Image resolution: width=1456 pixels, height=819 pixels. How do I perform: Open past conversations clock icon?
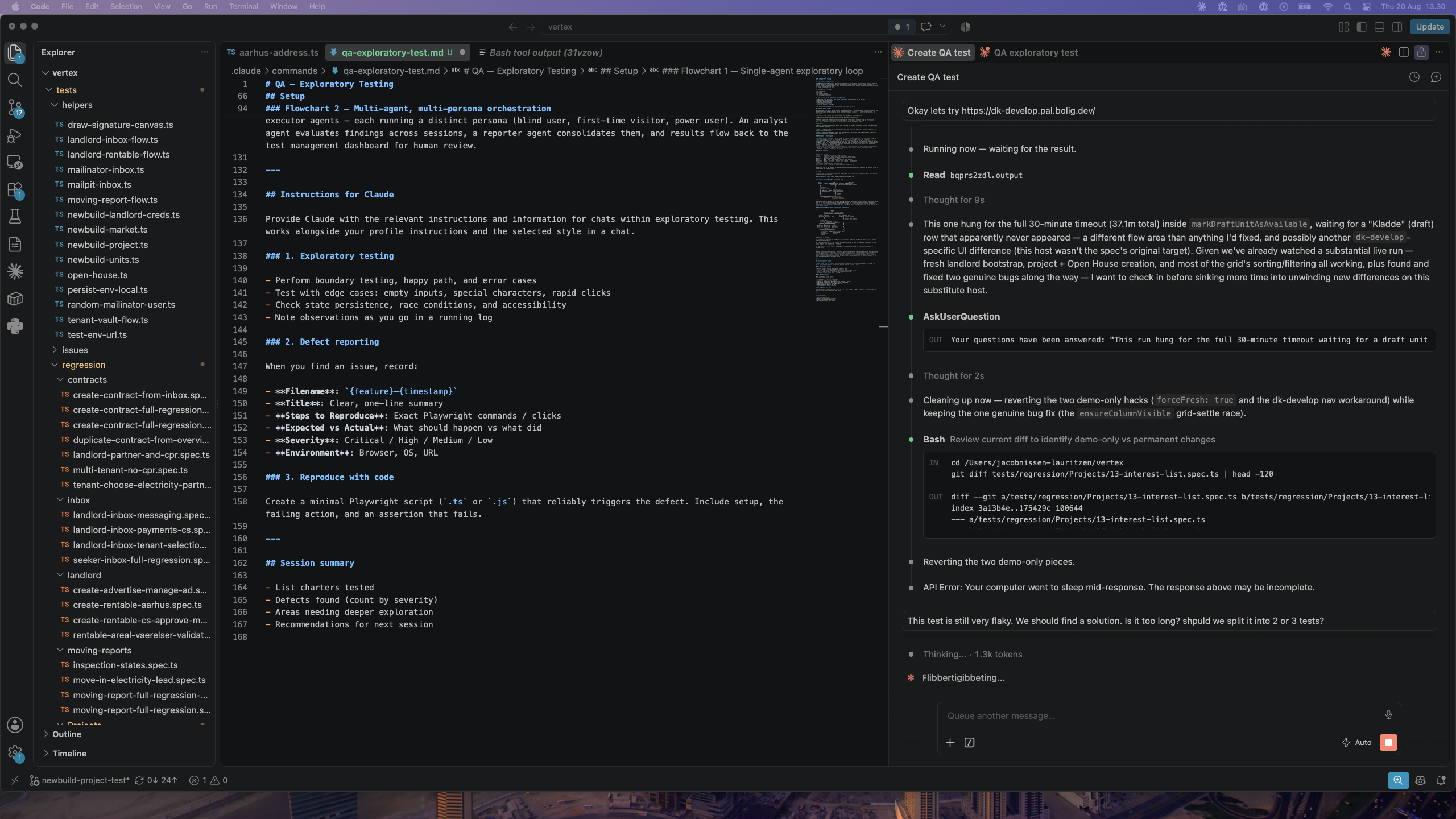click(1414, 77)
